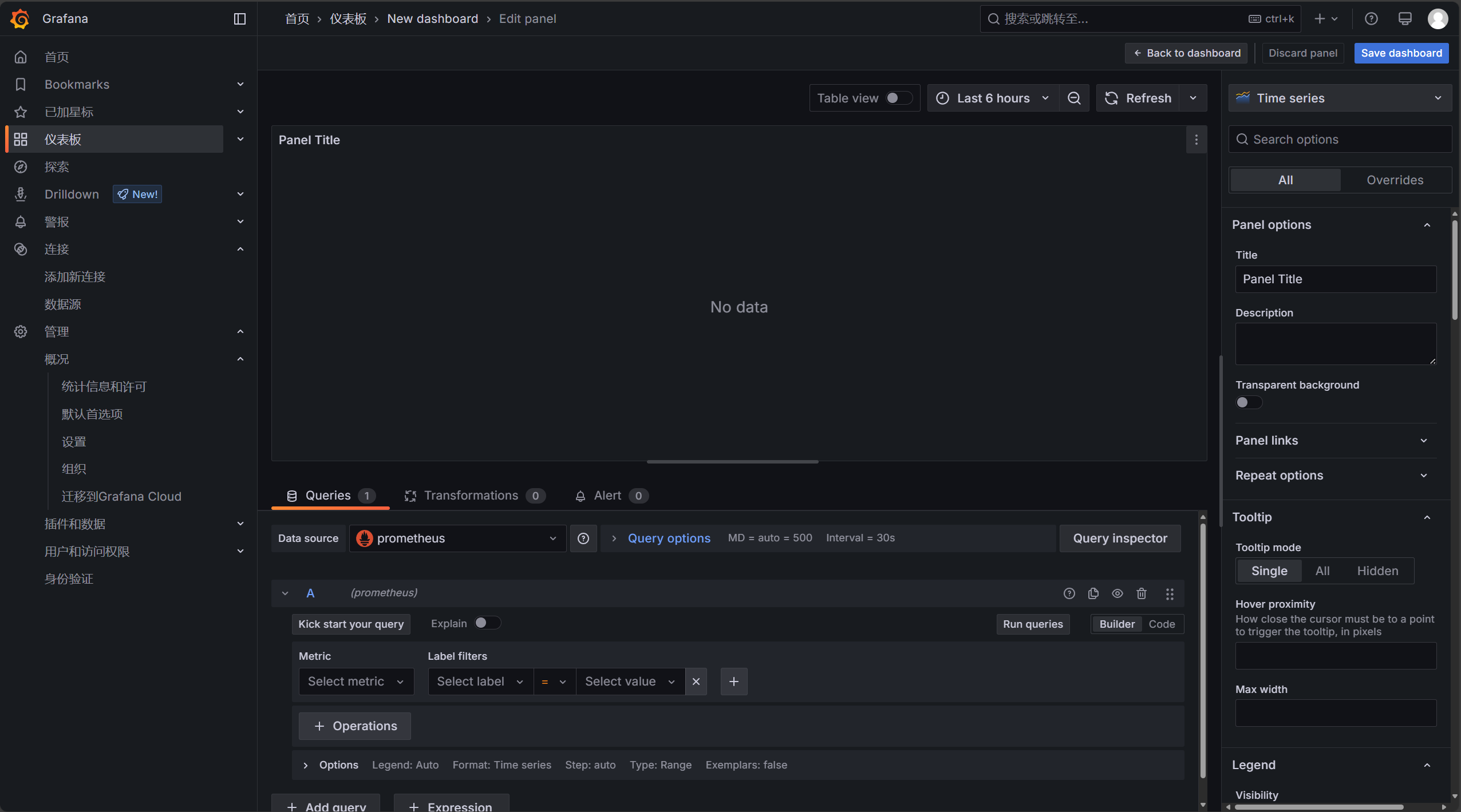1461x812 pixels.
Task: Click the Connections icon in sidebar
Action: coord(21,249)
